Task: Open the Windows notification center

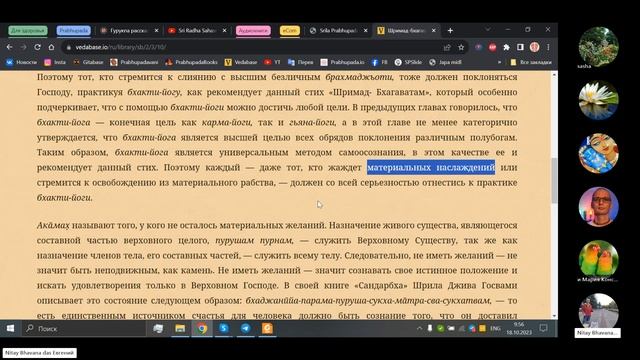Action: tap(543, 328)
